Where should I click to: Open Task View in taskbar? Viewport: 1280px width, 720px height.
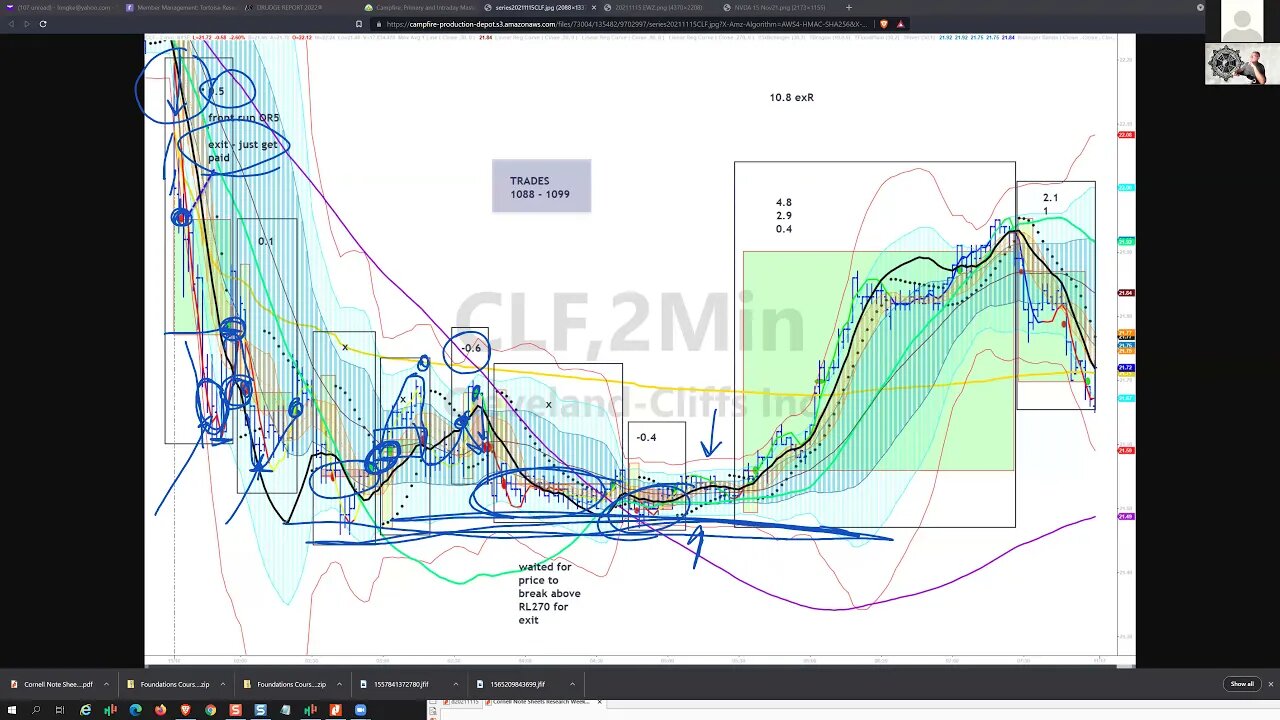60,710
